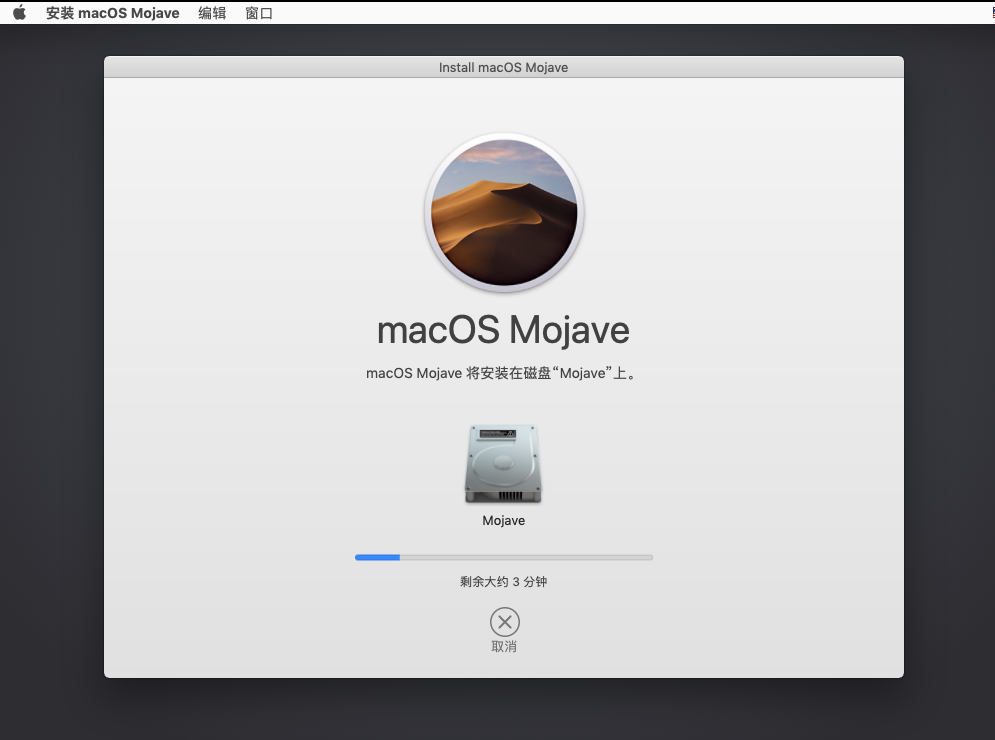Viewport: 995px width, 740px height.
Task: Click the Mojave disk name label
Action: coord(504,520)
